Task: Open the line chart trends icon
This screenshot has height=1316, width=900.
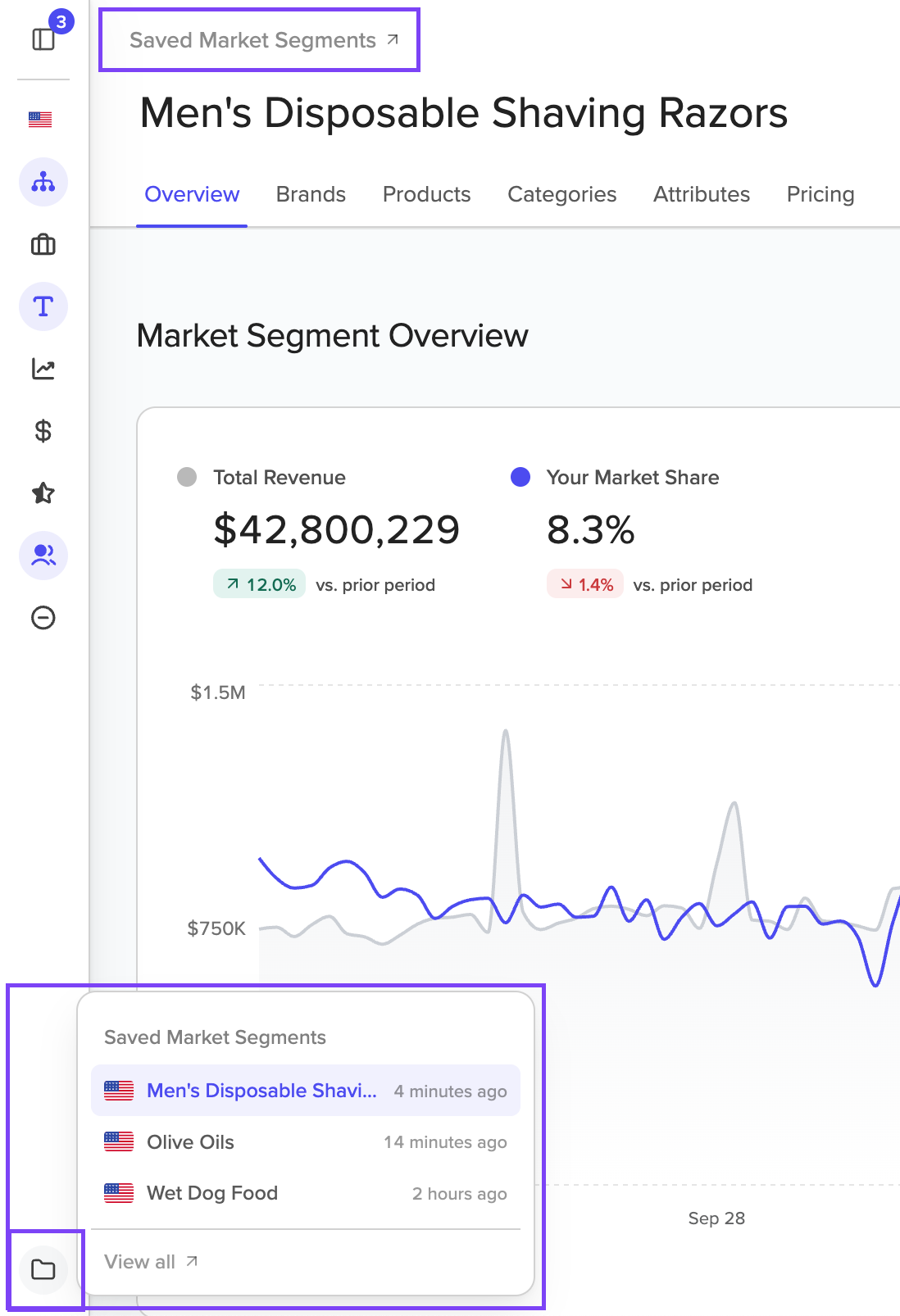Action: (x=43, y=369)
